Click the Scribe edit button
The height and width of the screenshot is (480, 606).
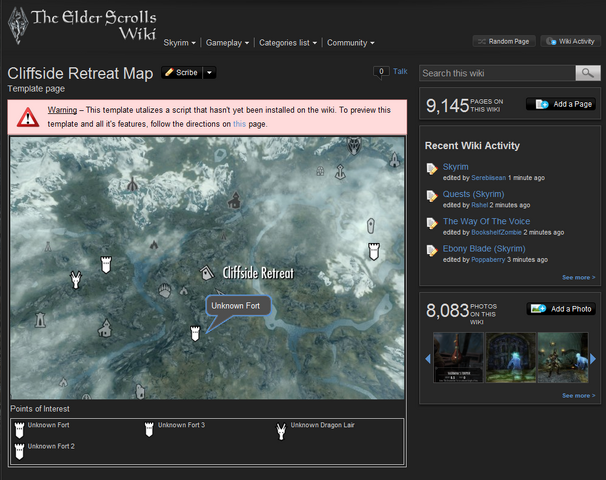tap(182, 72)
